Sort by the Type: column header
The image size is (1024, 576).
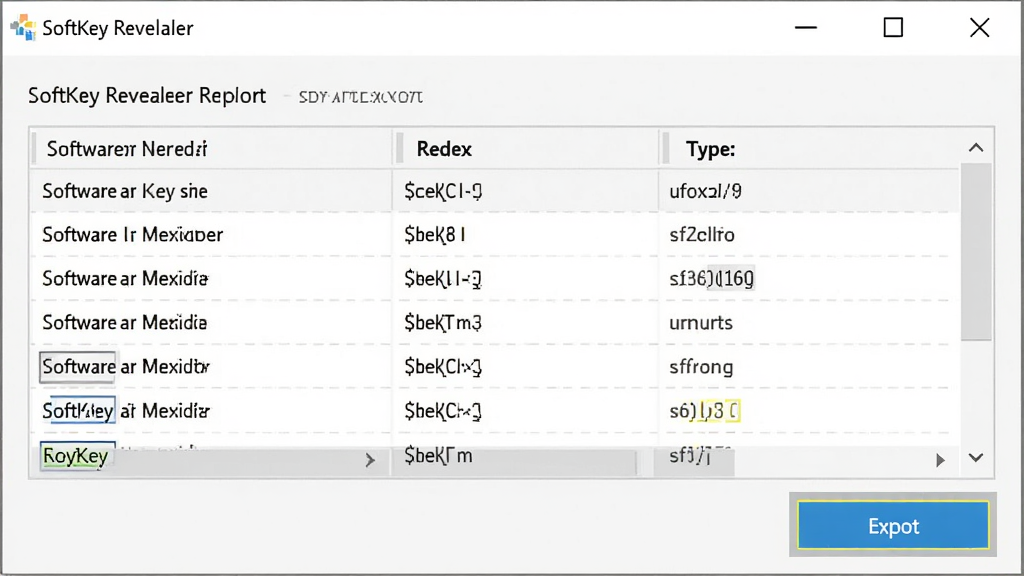point(710,149)
